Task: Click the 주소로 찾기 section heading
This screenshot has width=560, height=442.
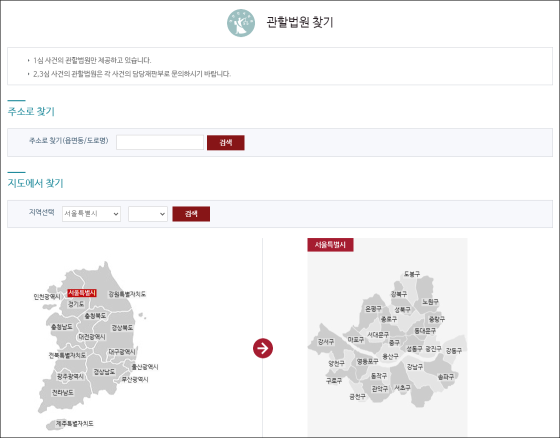Action: pyautogui.click(x=31, y=111)
